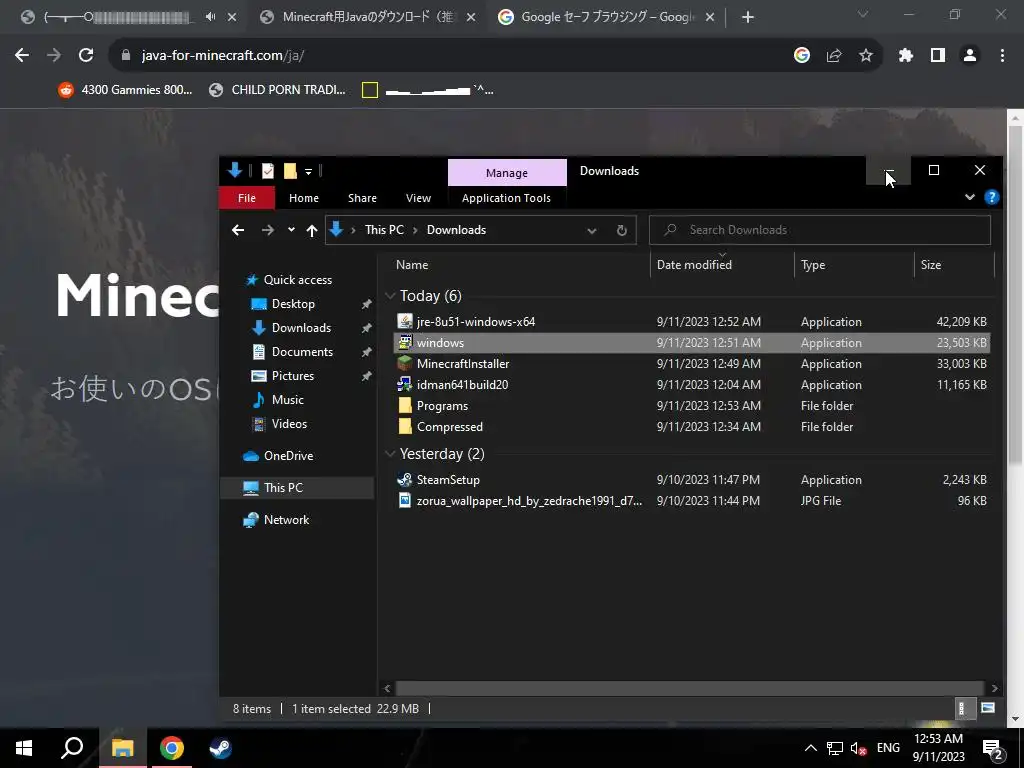Click the Manage contextual tab
The width and height of the screenshot is (1024, 768).
click(x=507, y=173)
